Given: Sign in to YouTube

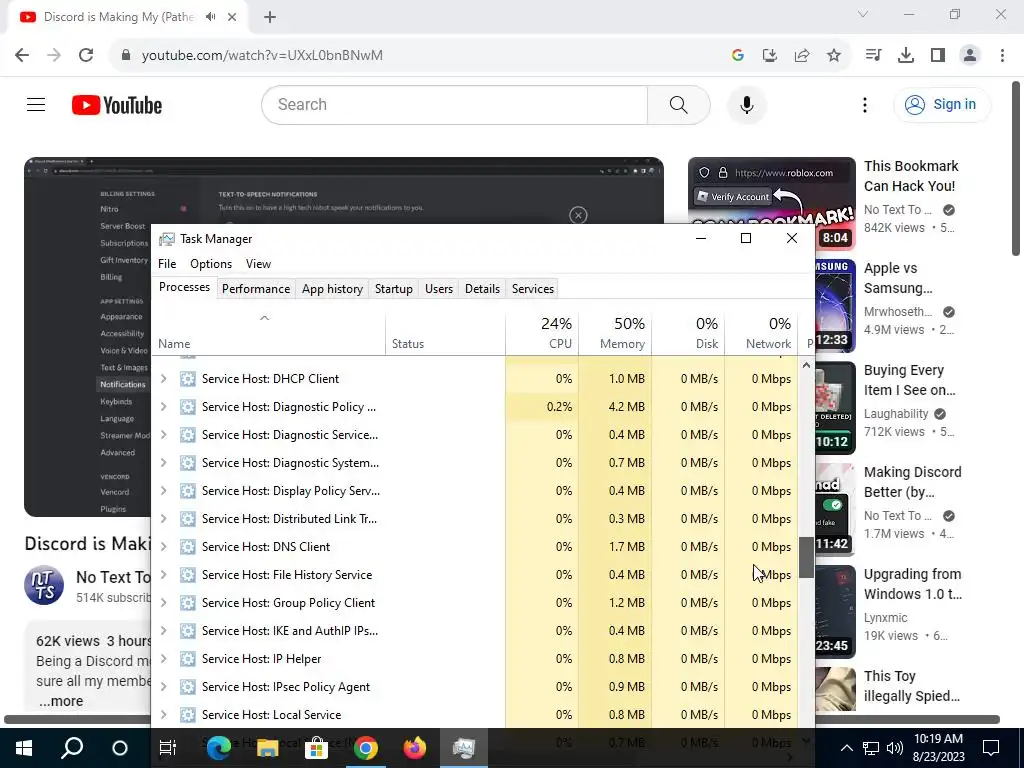Looking at the screenshot, I should [942, 104].
